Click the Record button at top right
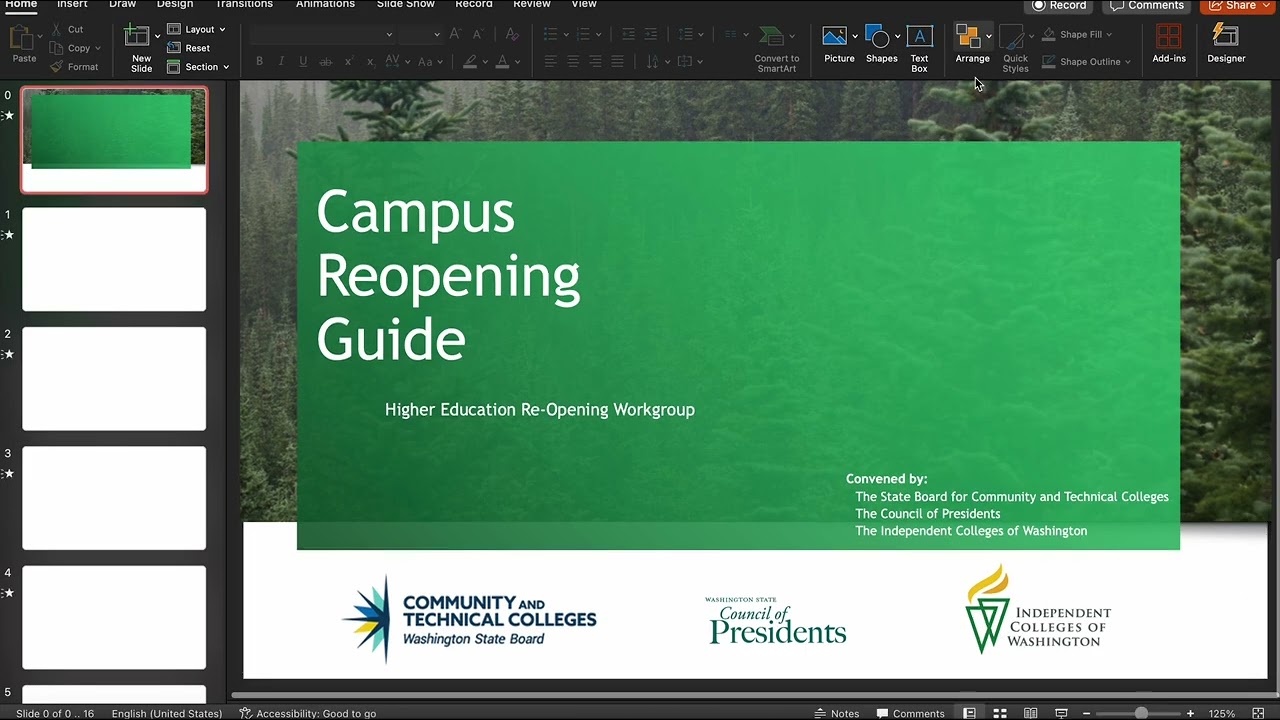The height and width of the screenshot is (720, 1280). 1059,5
